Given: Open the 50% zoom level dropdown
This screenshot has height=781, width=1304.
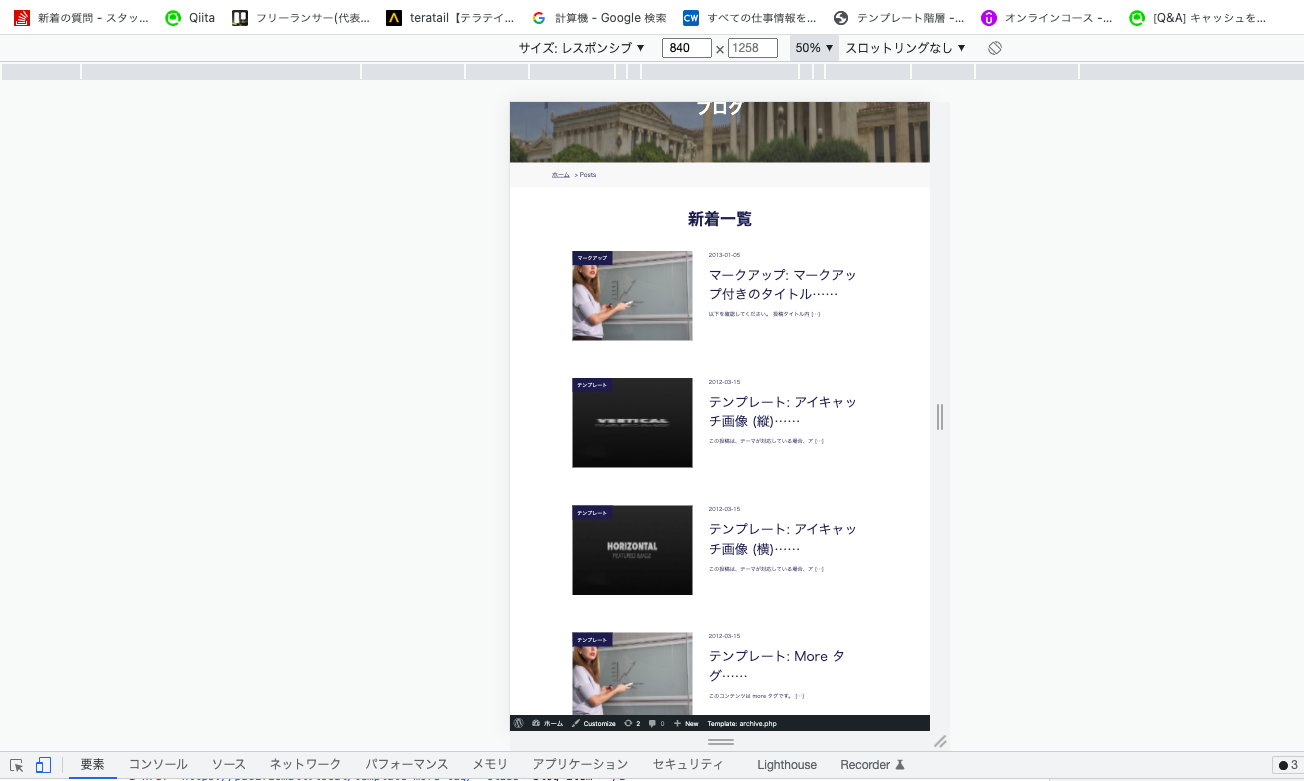Looking at the screenshot, I should pos(813,47).
